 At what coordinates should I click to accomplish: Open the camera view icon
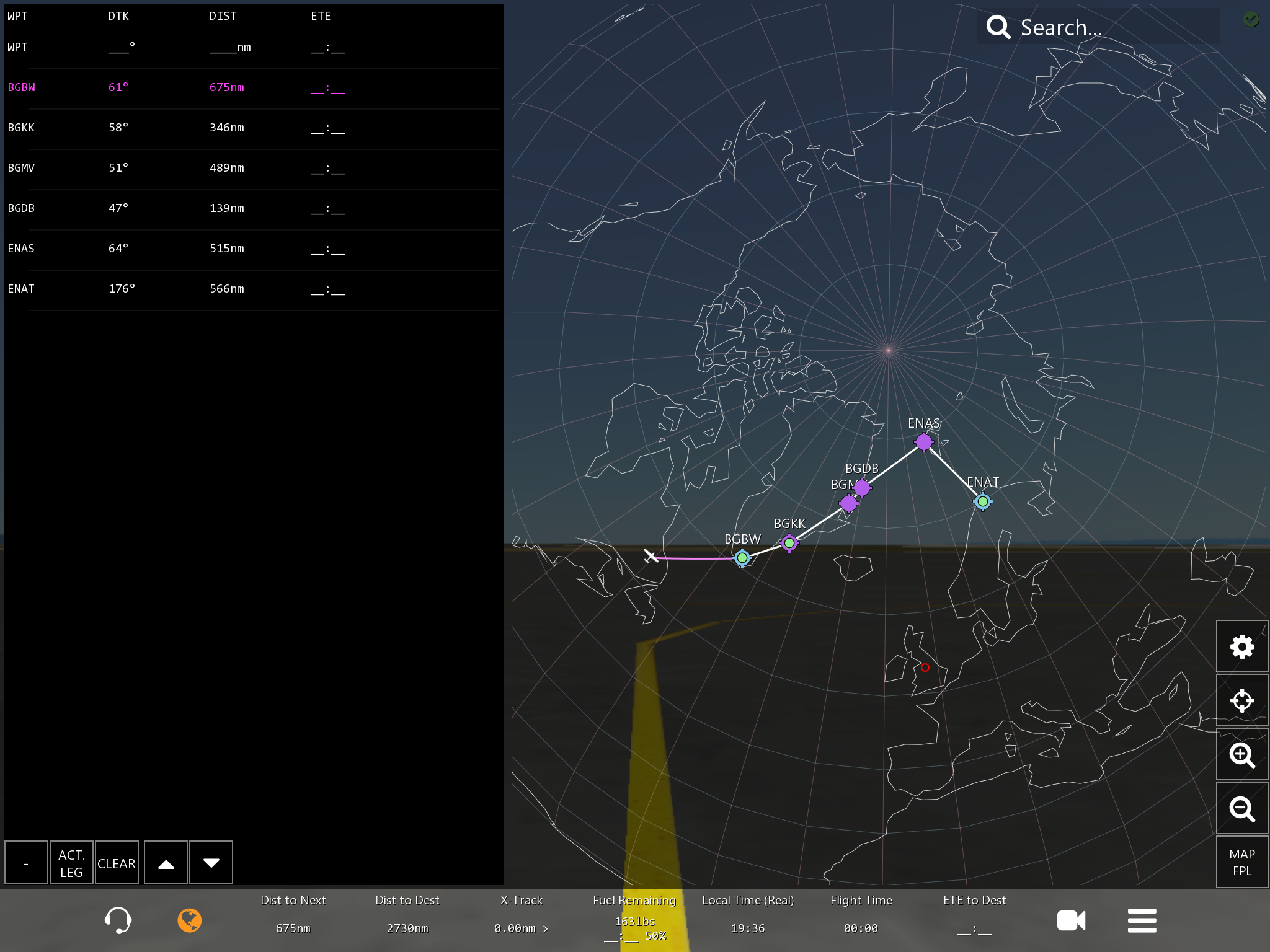pos(1071,920)
